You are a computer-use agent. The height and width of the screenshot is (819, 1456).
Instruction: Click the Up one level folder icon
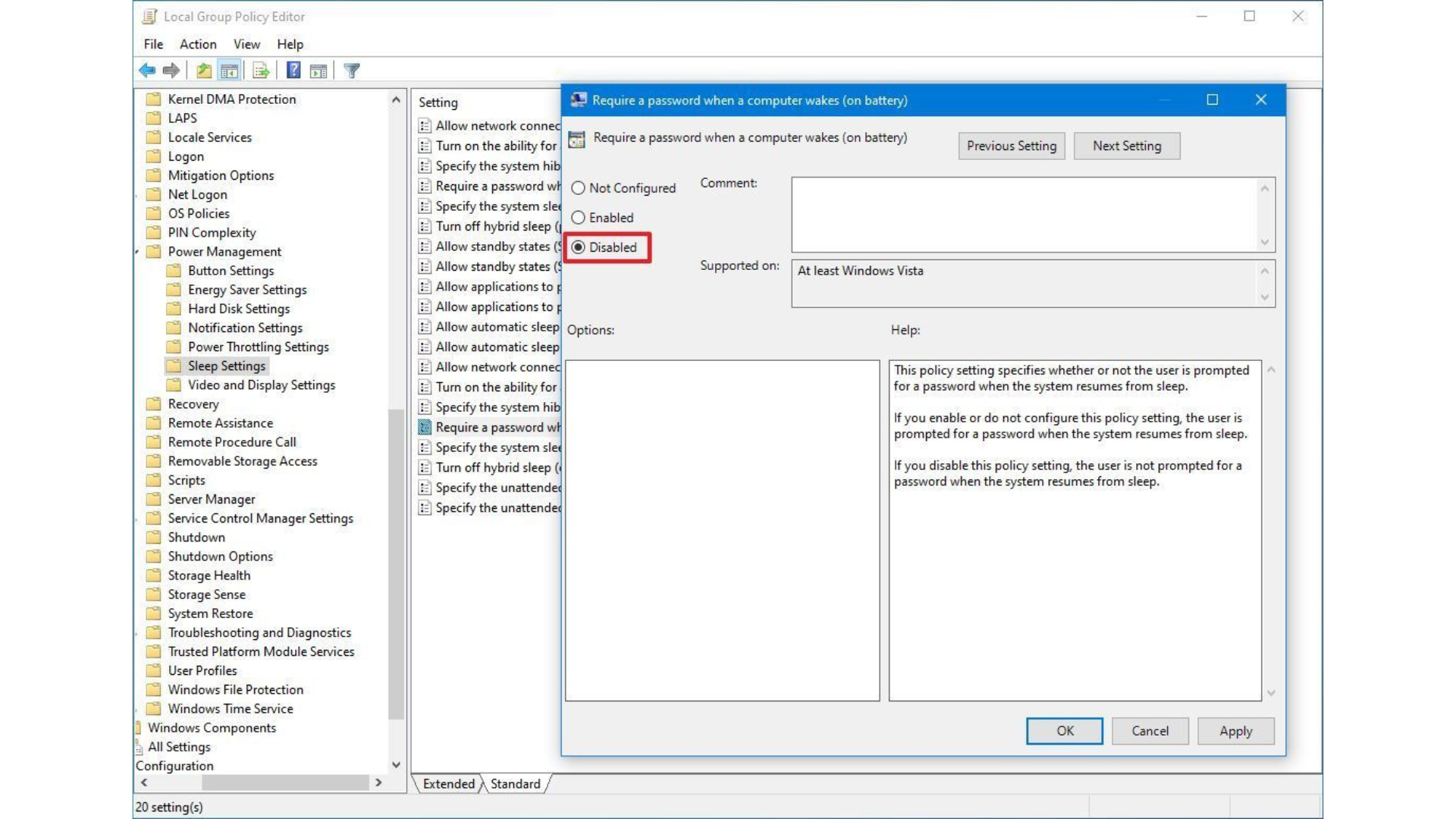[202, 71]
